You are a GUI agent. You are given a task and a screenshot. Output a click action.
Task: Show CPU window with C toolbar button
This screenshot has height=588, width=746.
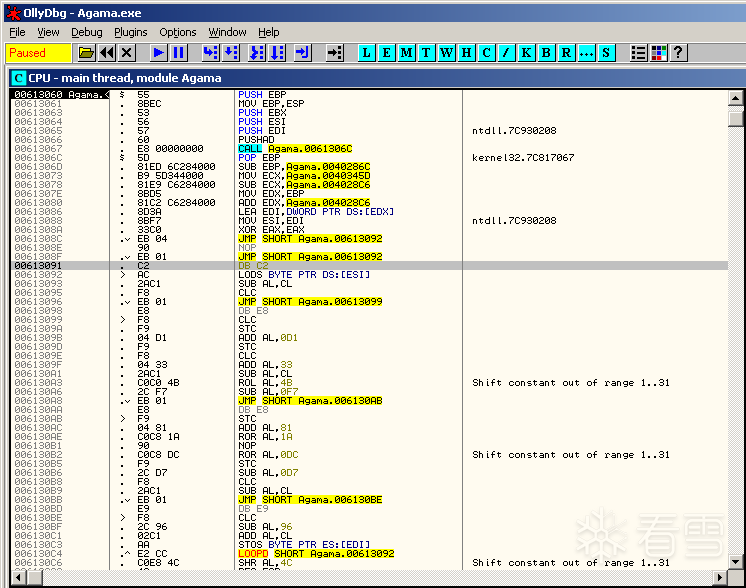coord(486,52)
